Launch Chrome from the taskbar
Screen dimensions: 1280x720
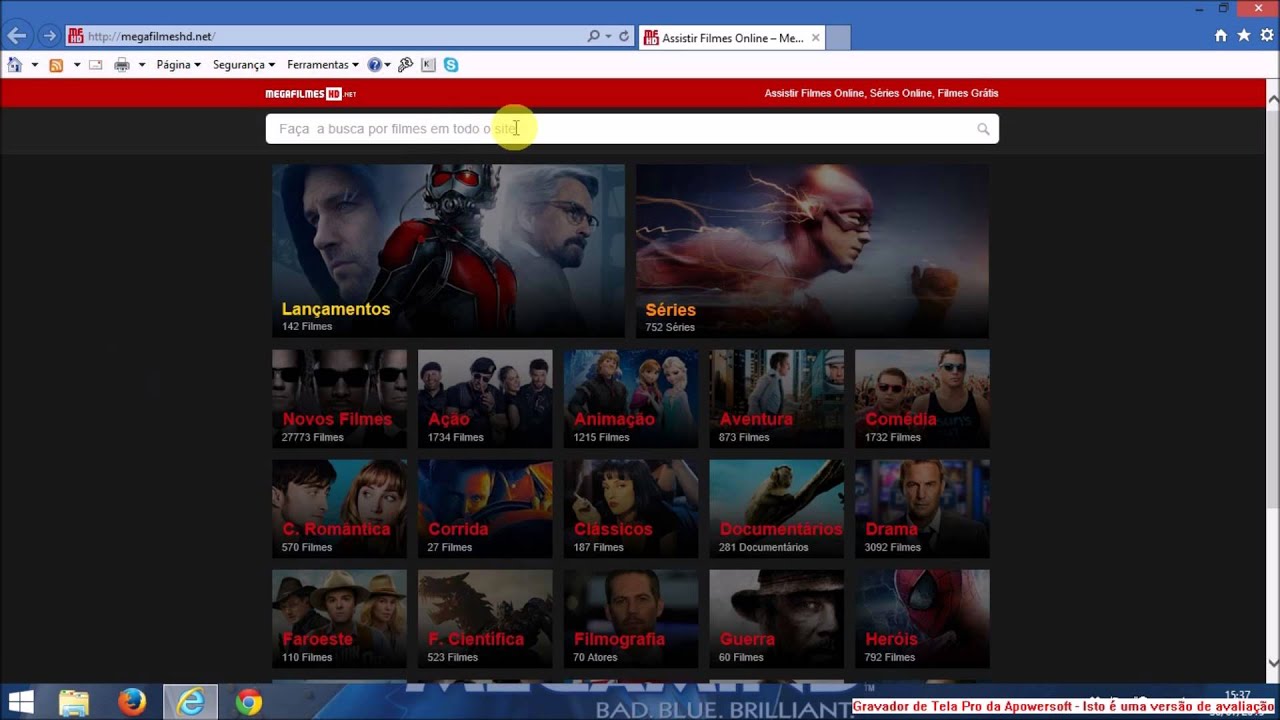pyautogui.click(x=249, y=703)
